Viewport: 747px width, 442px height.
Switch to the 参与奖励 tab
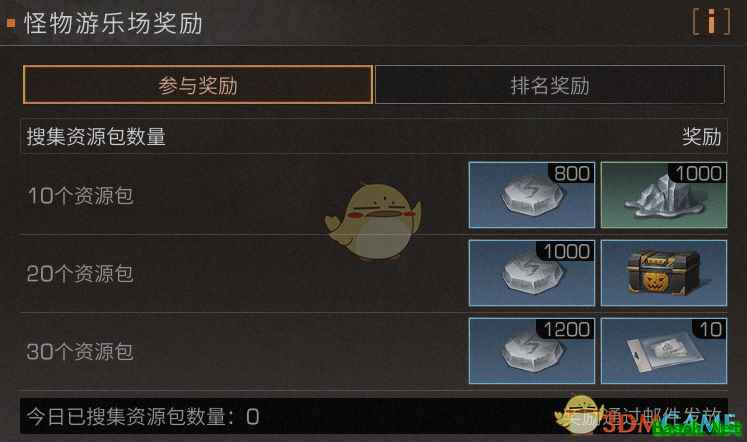(198, 85)
